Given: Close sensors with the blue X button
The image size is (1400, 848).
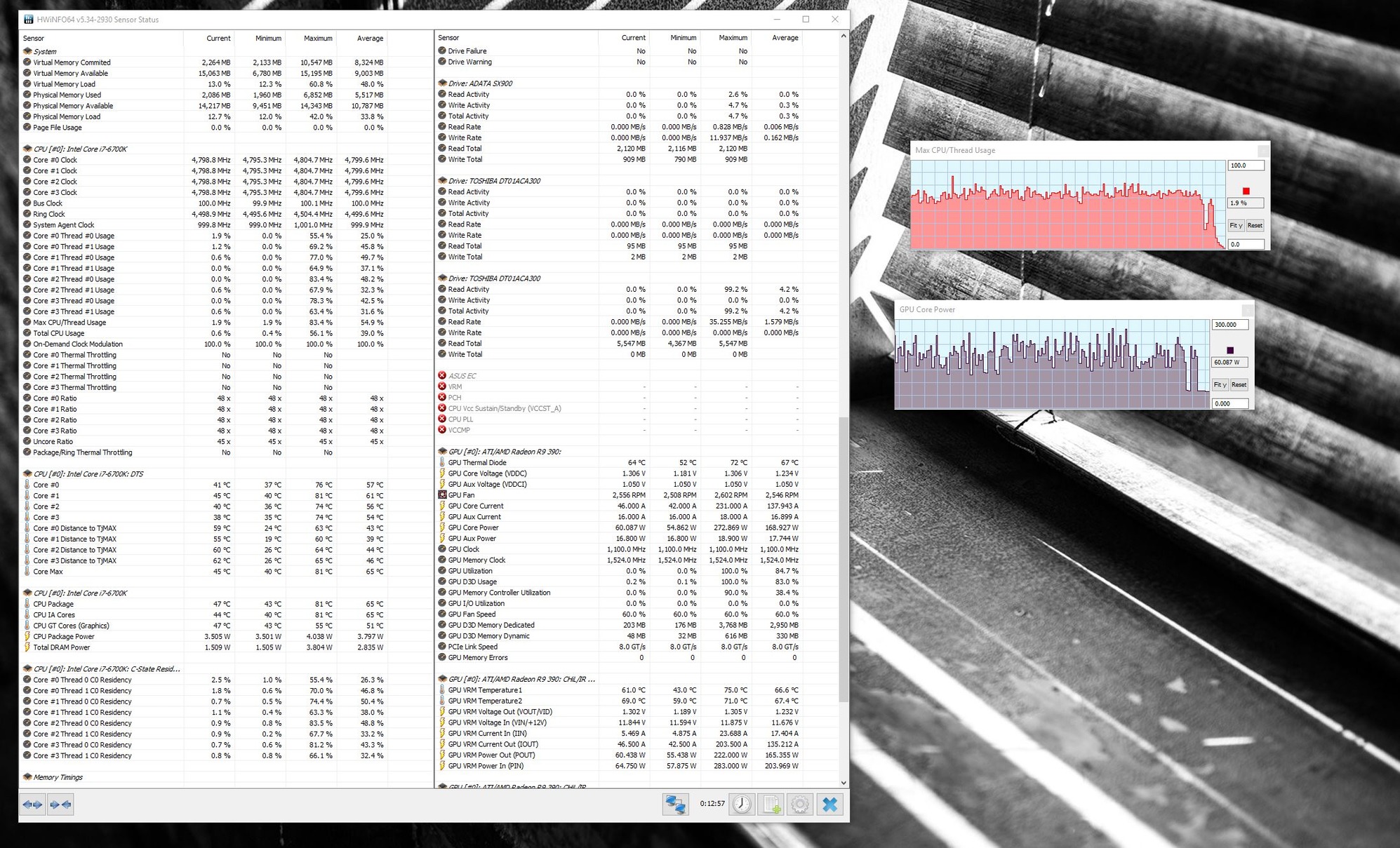Looking at the screenshot, I should click(830, 804).
